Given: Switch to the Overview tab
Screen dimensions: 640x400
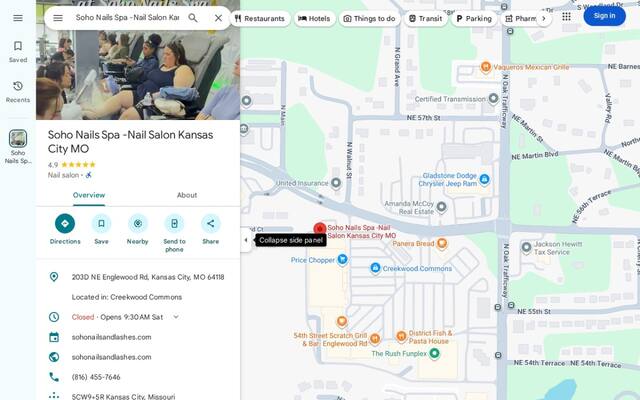Looking at the screenshot, I should (89, 195).
